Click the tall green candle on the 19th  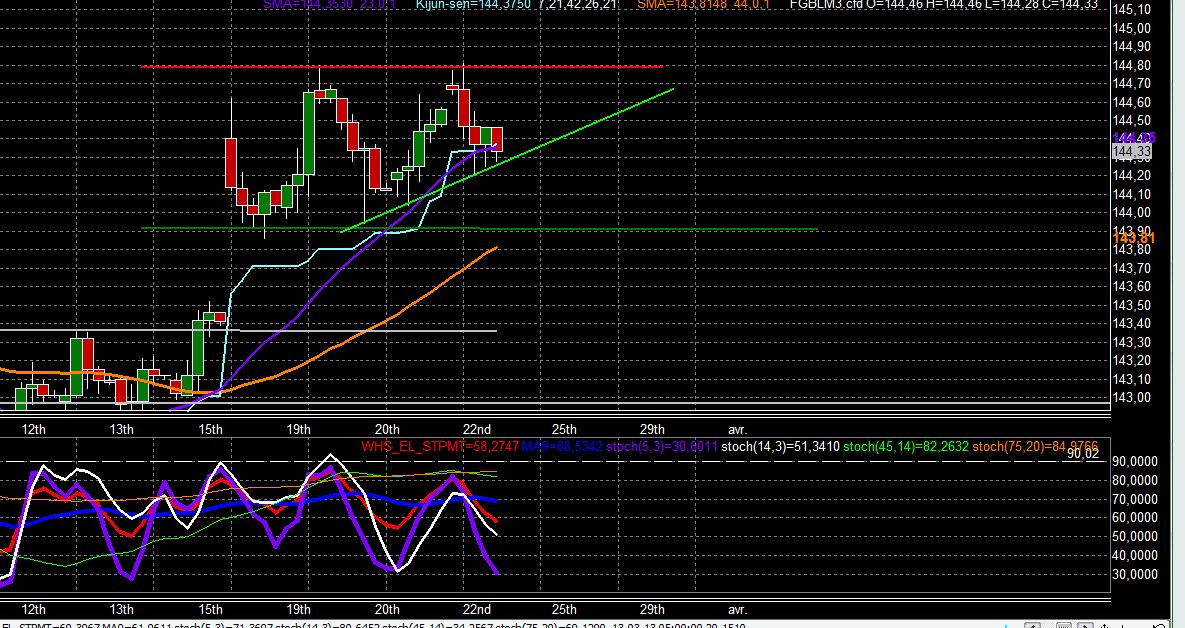(x=308, y=133)
